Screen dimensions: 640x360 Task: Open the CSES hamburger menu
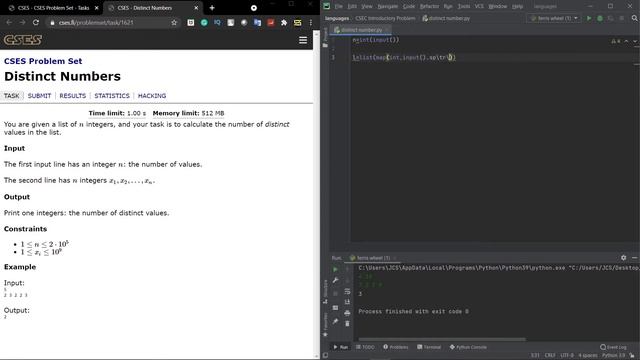point(303,40)
